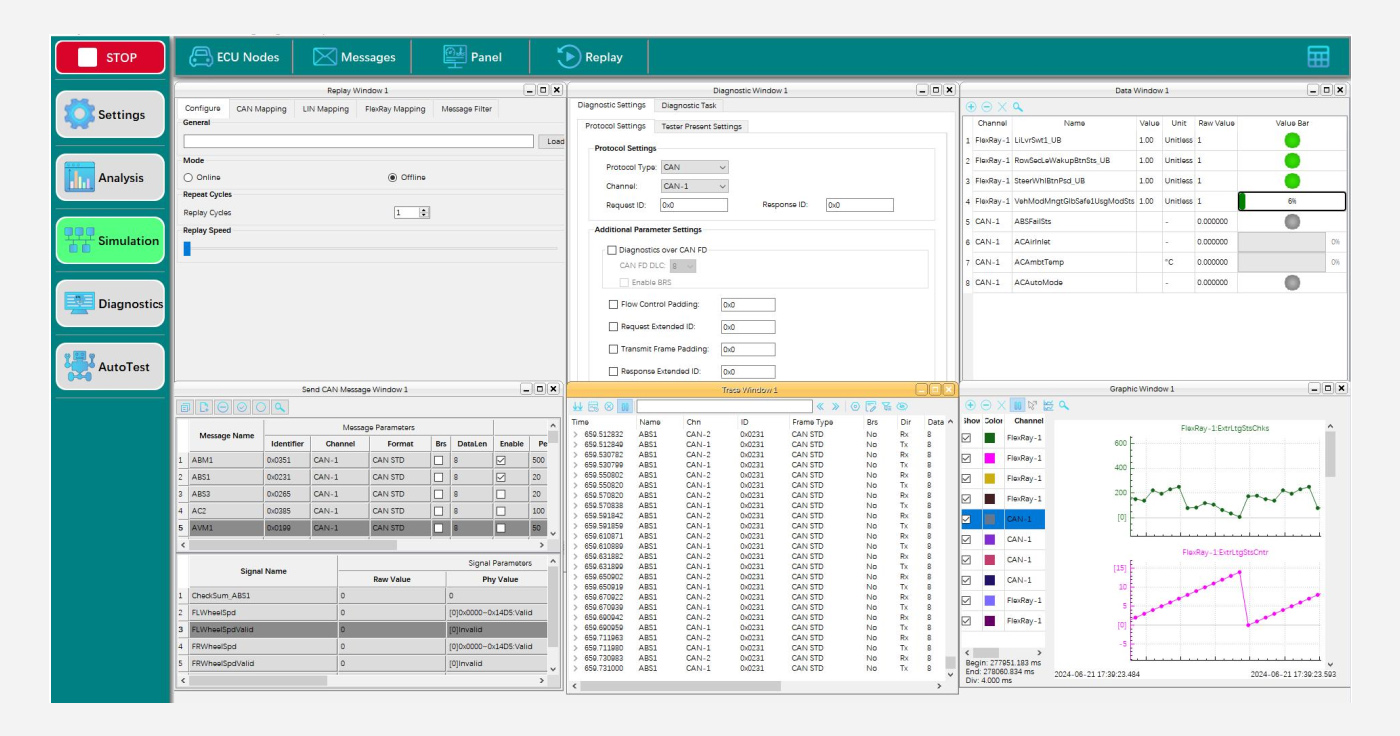Switch to the FlexRay Mapping tab

[x=394, y=109]
